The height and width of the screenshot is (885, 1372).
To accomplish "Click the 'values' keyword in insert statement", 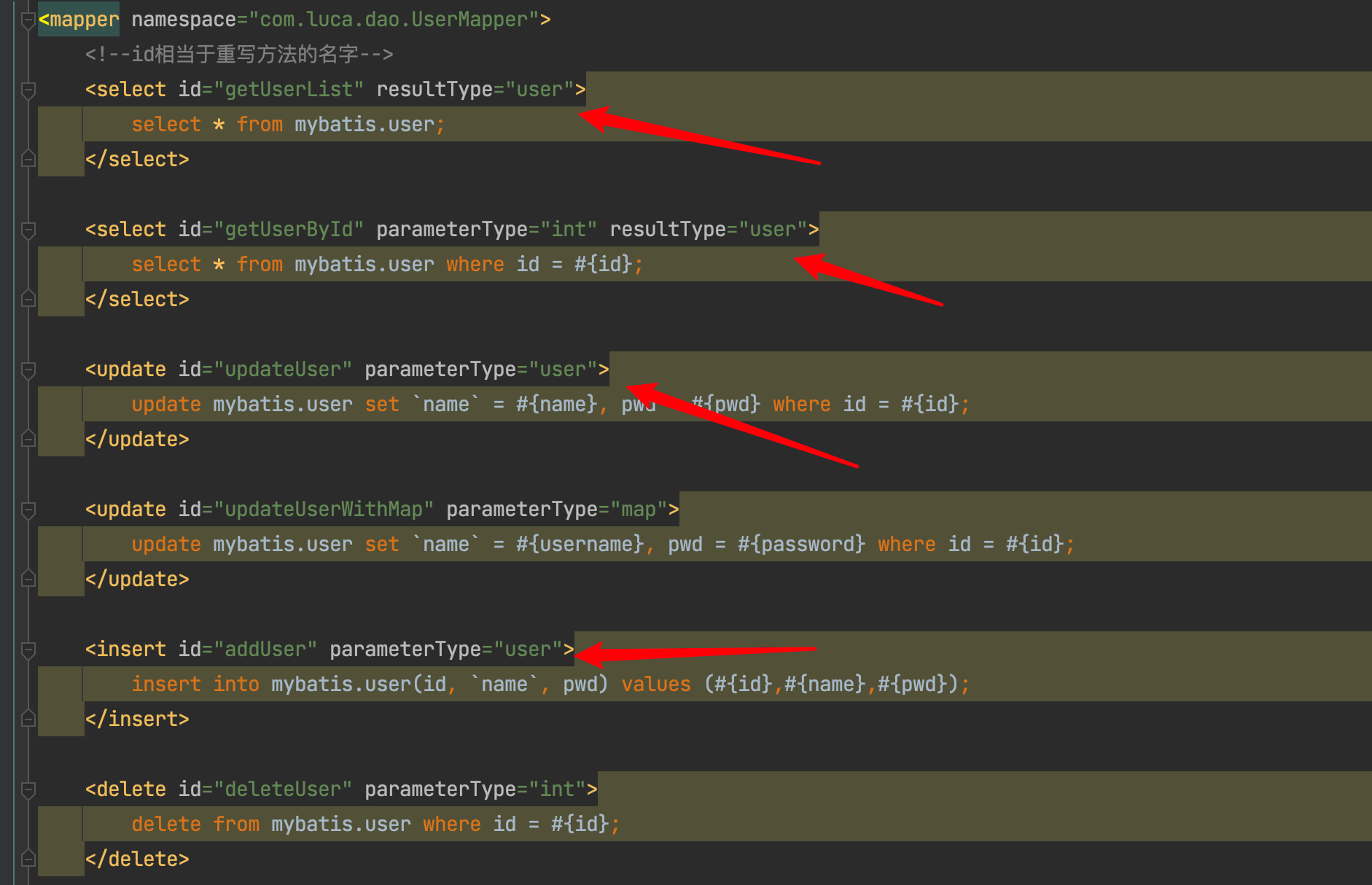I will click(x=656, y=685).
